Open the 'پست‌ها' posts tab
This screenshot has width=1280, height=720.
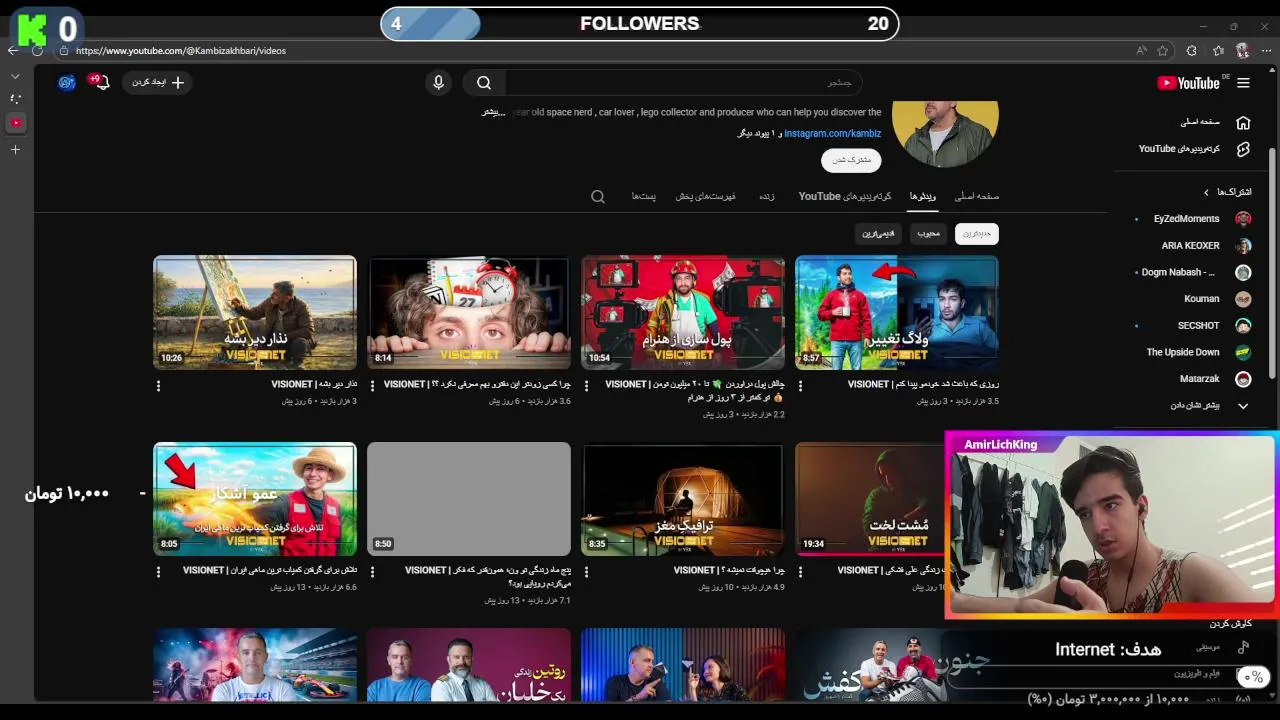643,197
